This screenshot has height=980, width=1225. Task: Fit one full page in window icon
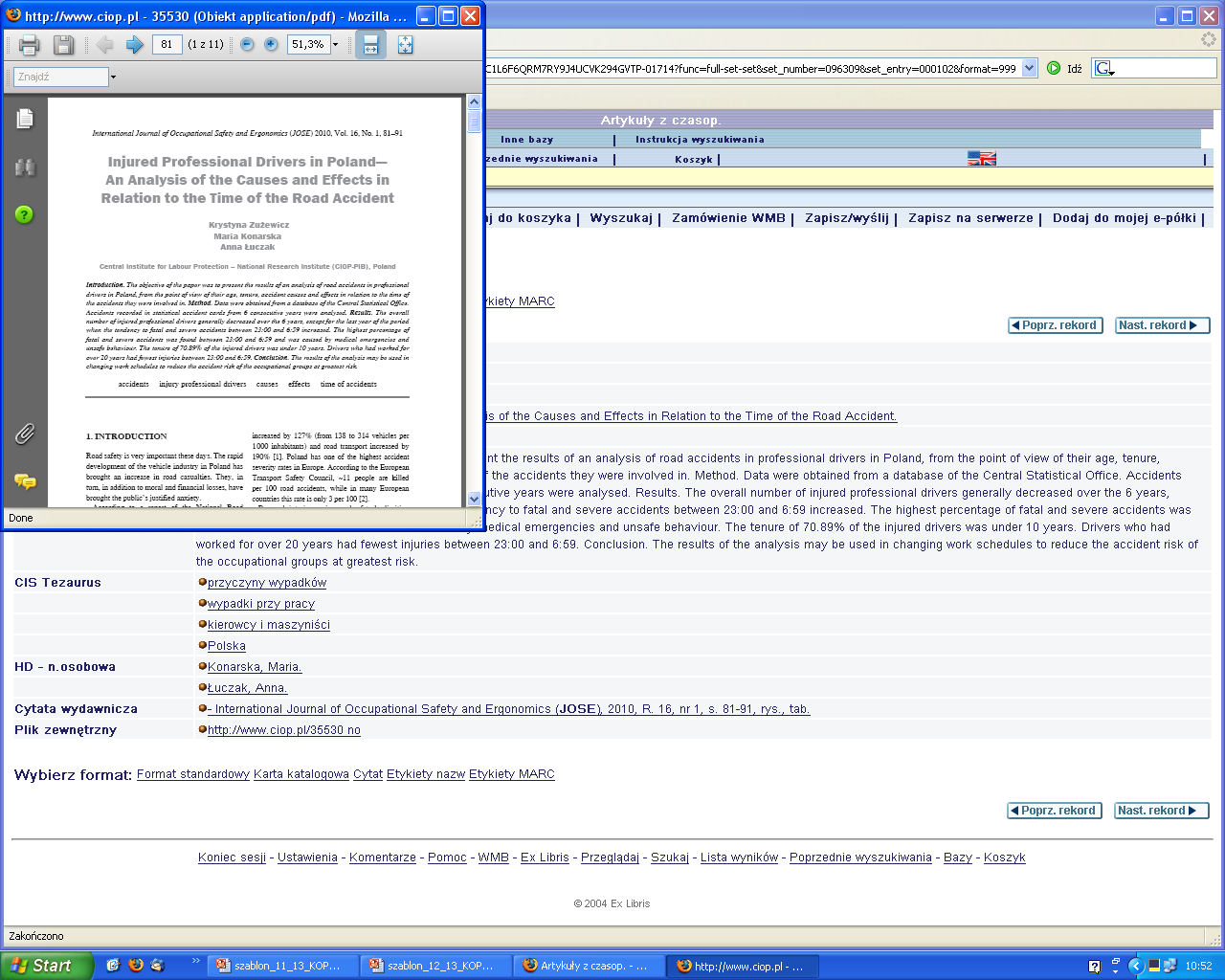click(x=405, y=44)
